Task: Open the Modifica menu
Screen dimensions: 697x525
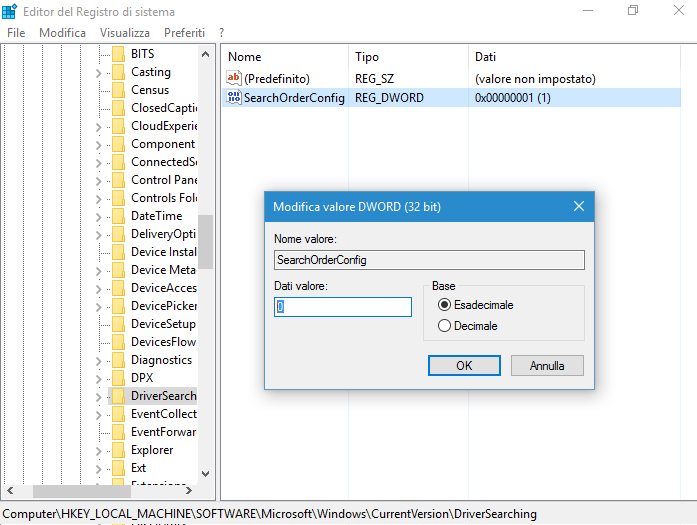Action: point(62,33)
